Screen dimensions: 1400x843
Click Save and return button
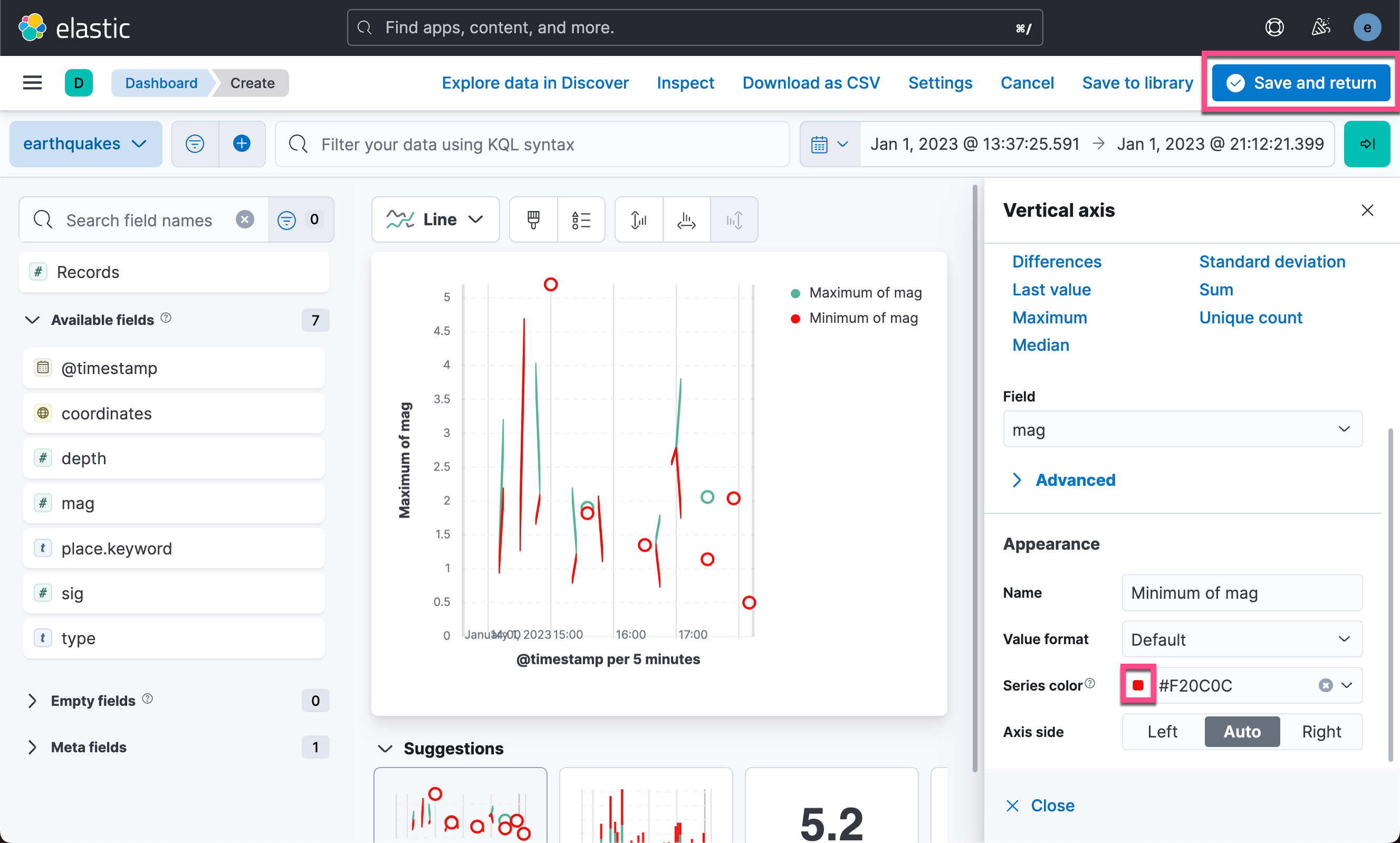coord(1301,83)
